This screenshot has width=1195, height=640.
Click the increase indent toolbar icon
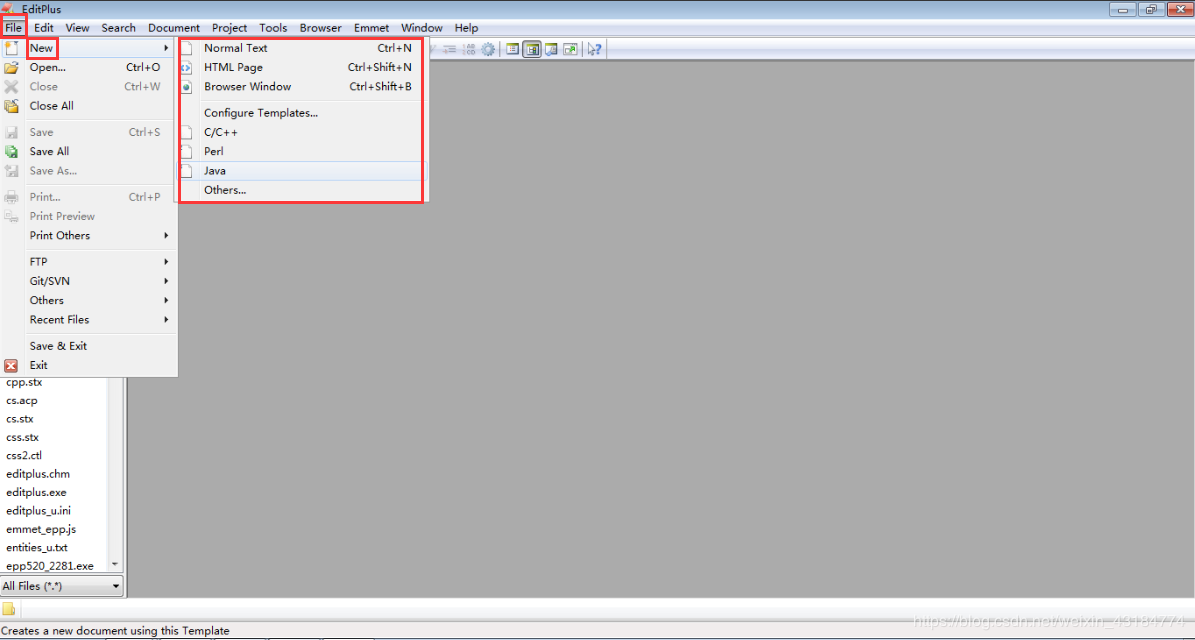point(450,50)
